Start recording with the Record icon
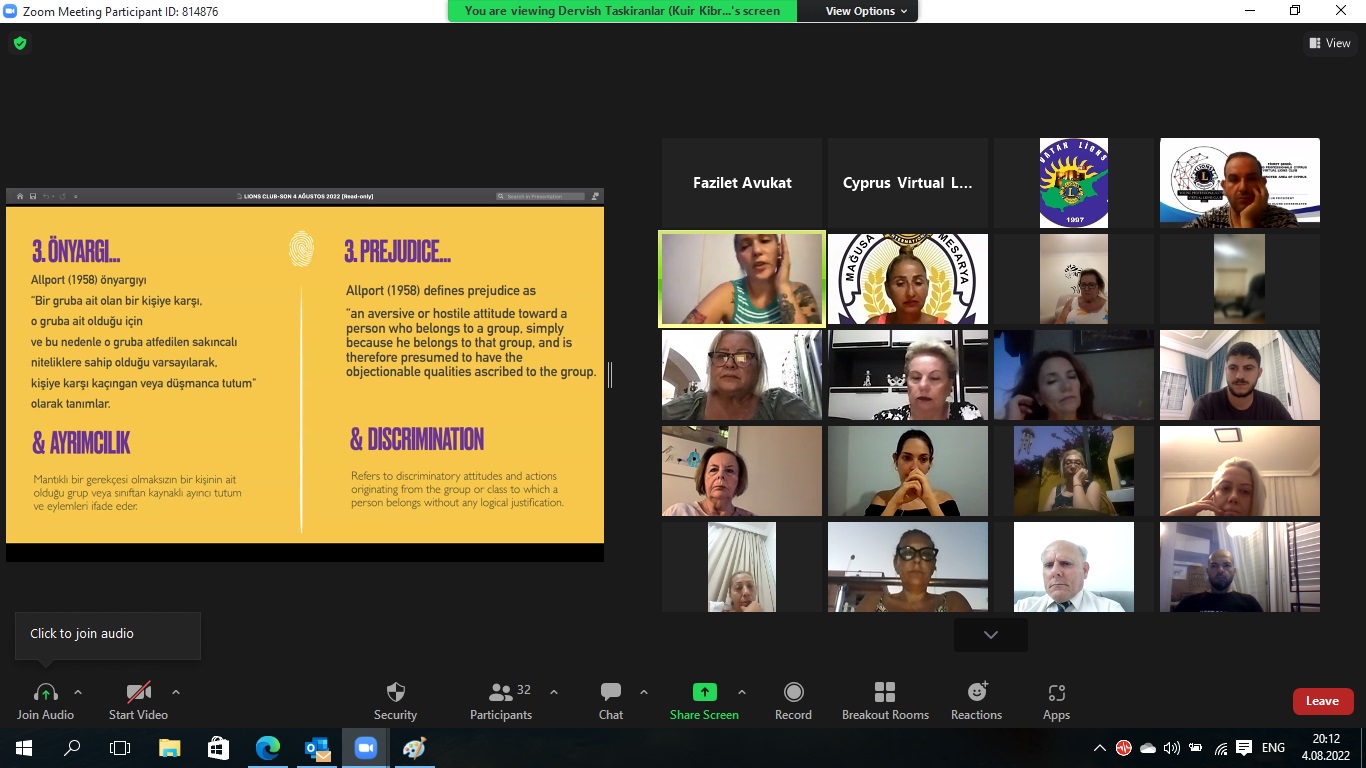This screenshot has height=768, width=1366. [x=793, y=700]
